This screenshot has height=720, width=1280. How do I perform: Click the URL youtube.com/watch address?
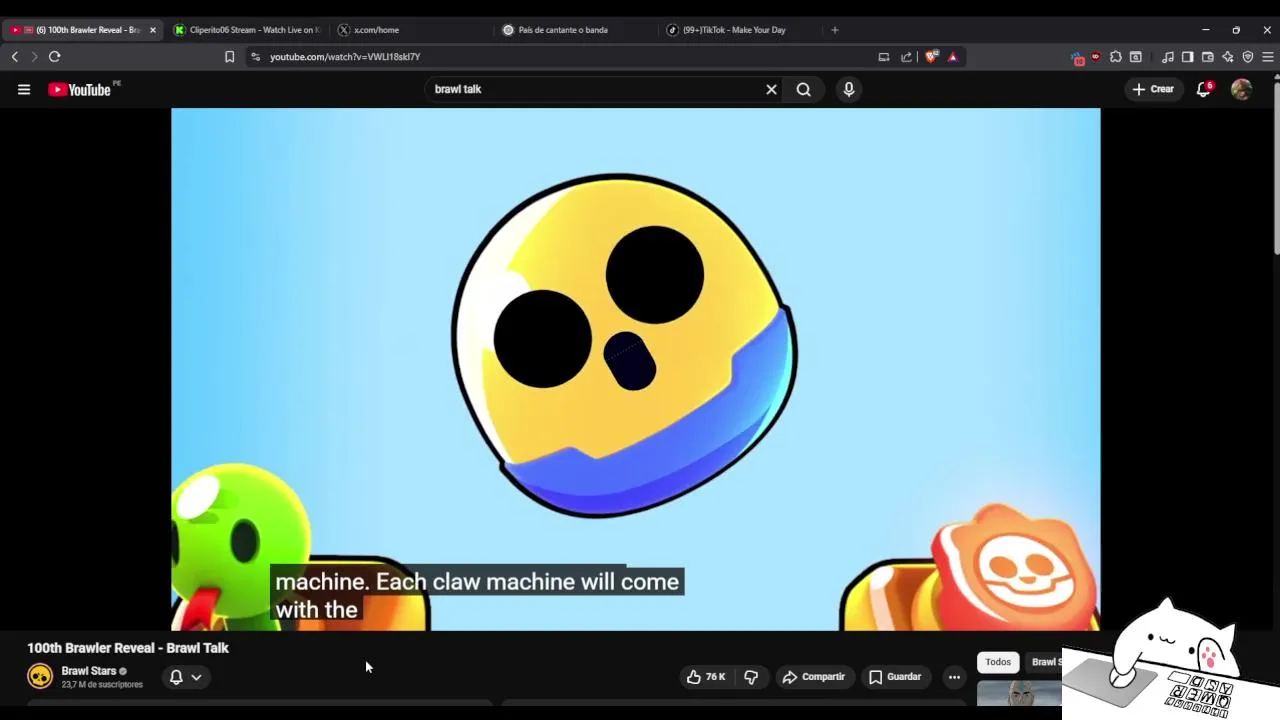click(345, 57)
